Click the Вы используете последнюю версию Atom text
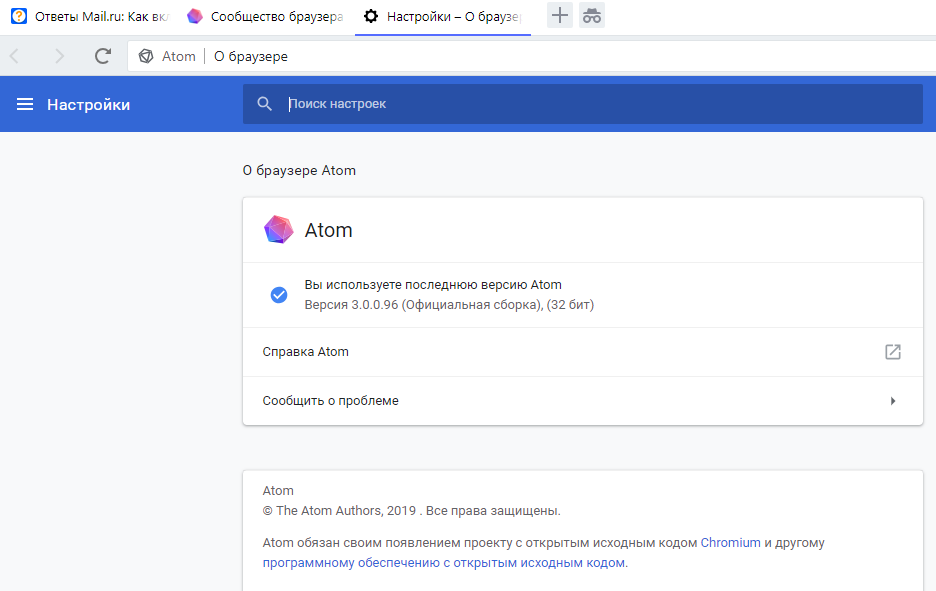Screen dimensions: 936x591 click(433, 285)
